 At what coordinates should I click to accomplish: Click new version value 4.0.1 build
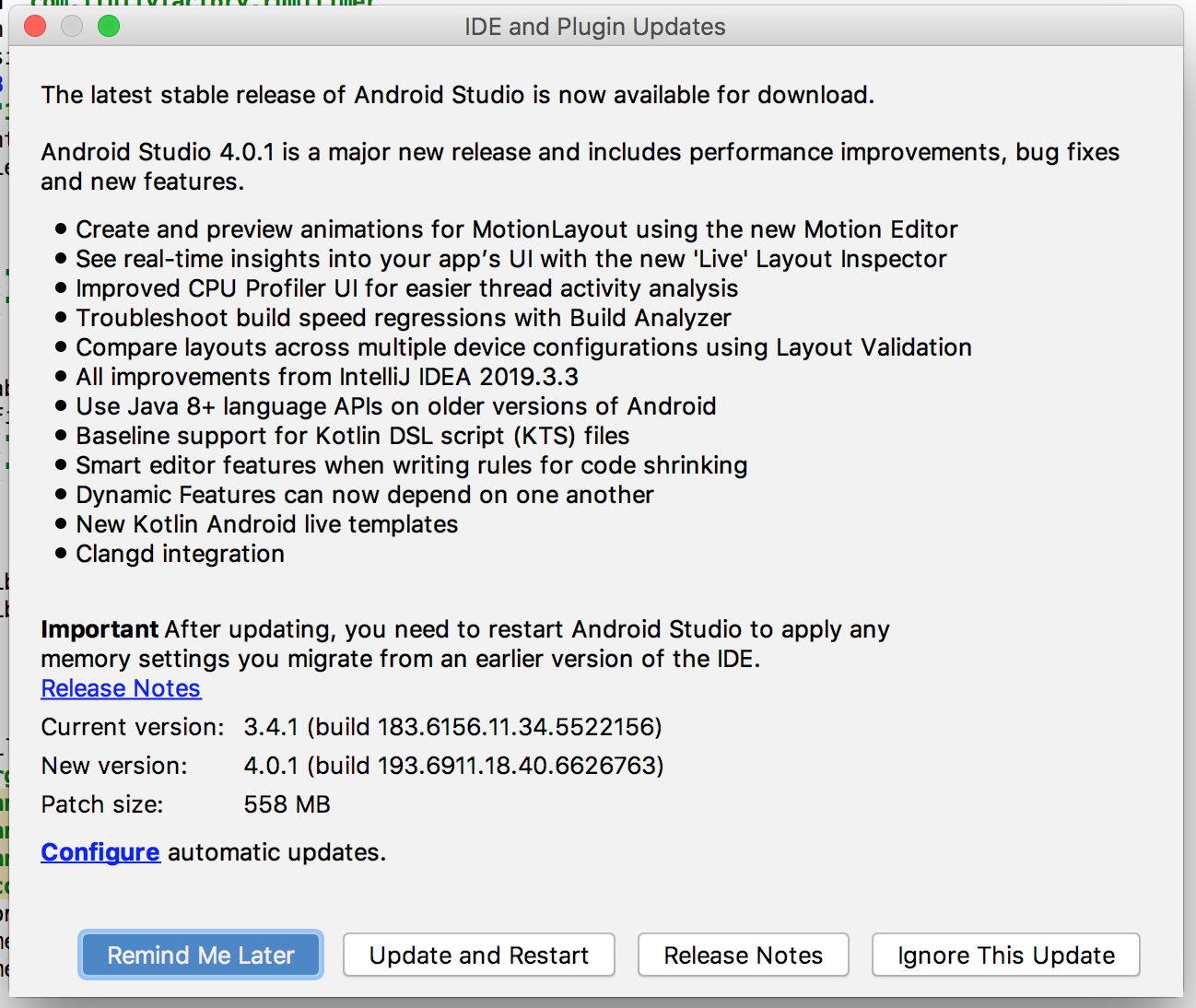tap(454, 766)
